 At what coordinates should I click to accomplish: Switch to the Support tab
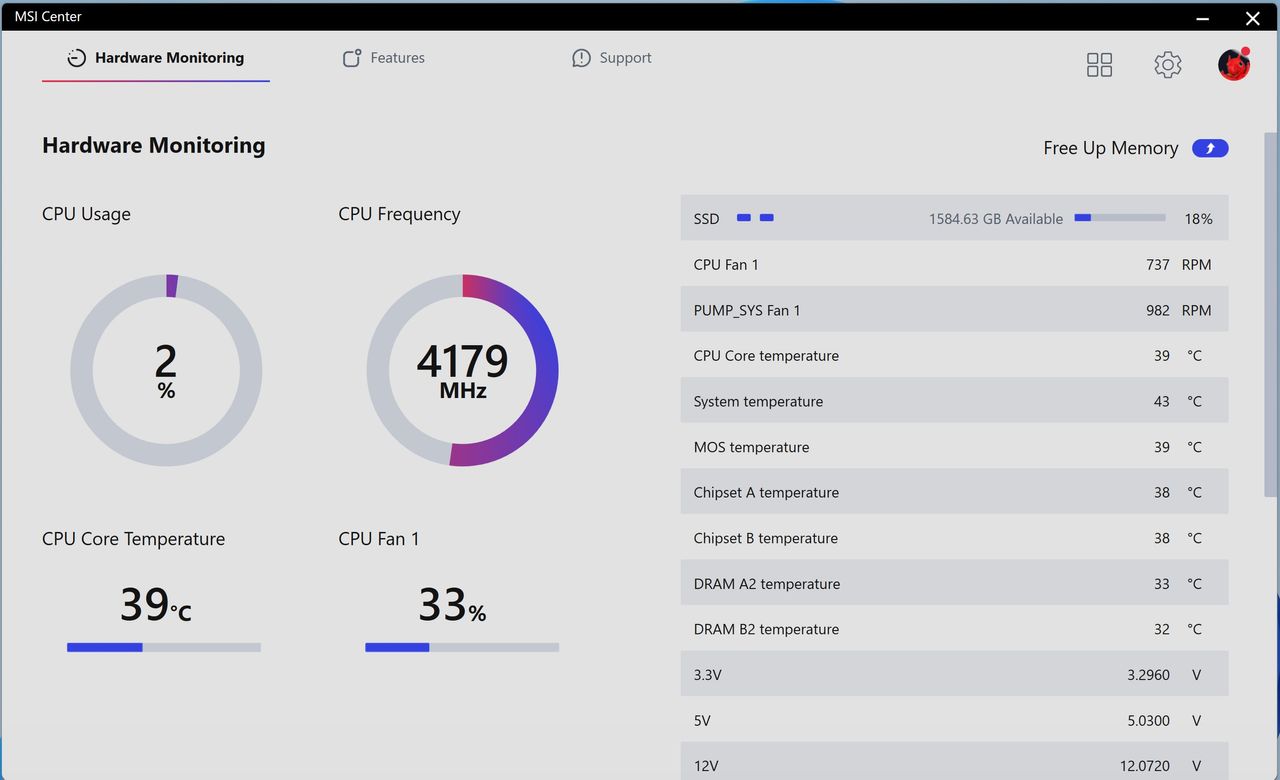coord(611,58)
